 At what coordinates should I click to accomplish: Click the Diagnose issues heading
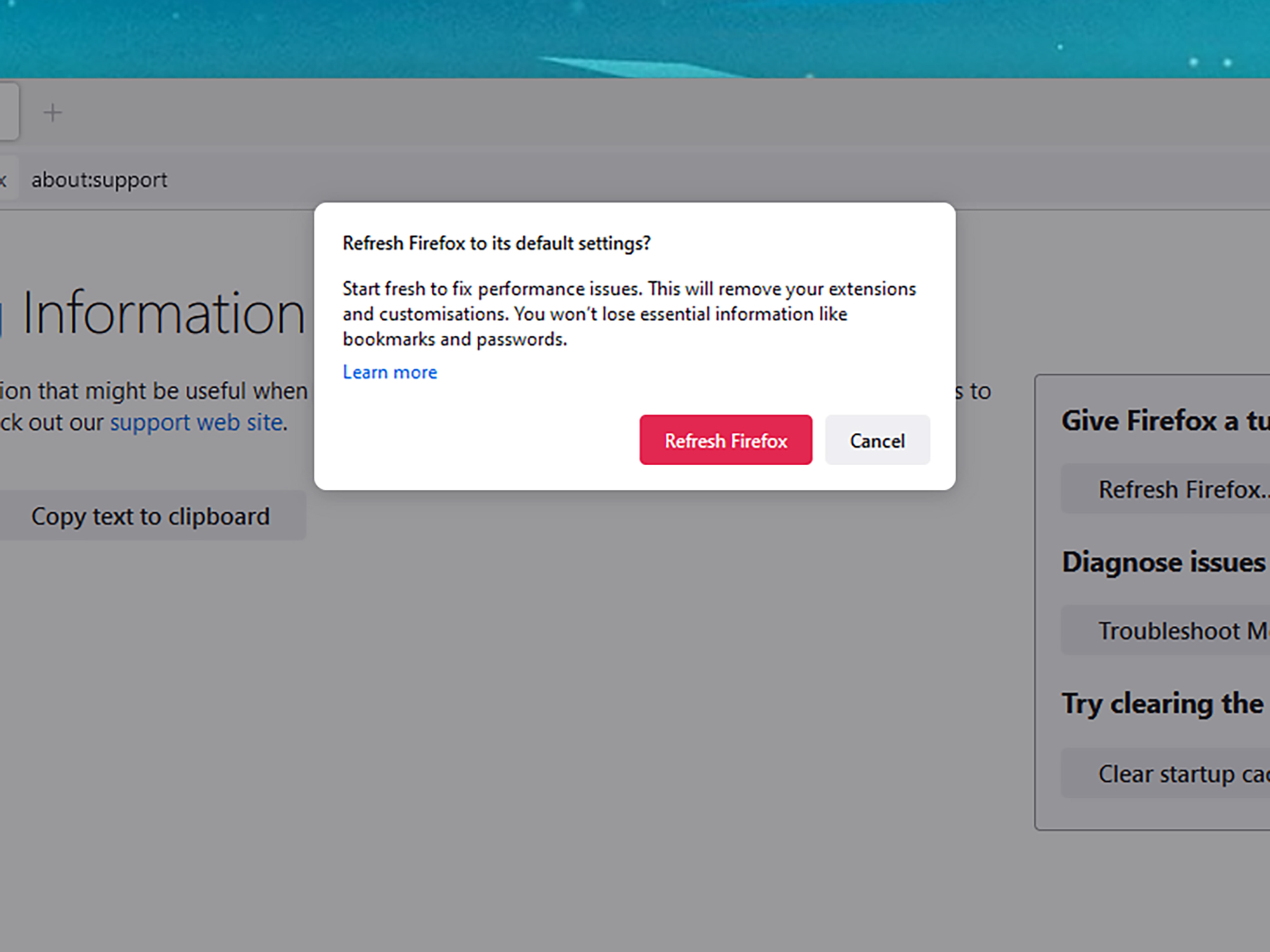tap(1163, 562)
